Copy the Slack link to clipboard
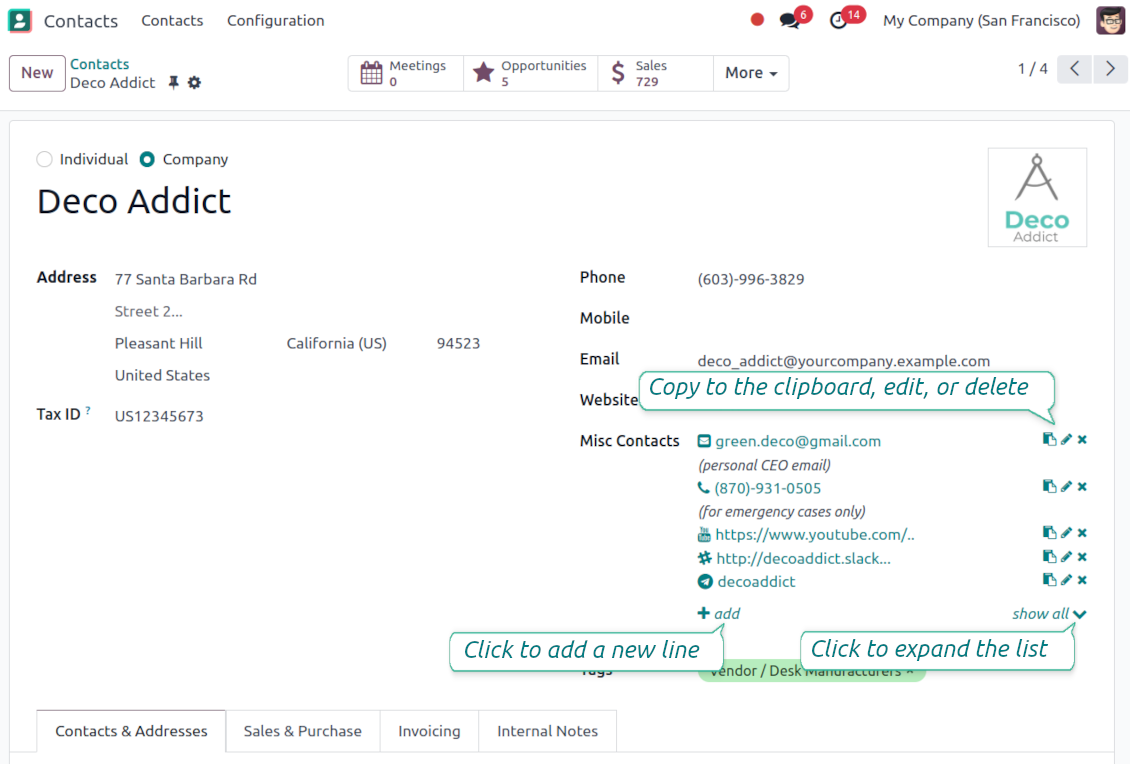This screenshot has height=764, width=1130. pyautogui.click(x=1049, y=556)
